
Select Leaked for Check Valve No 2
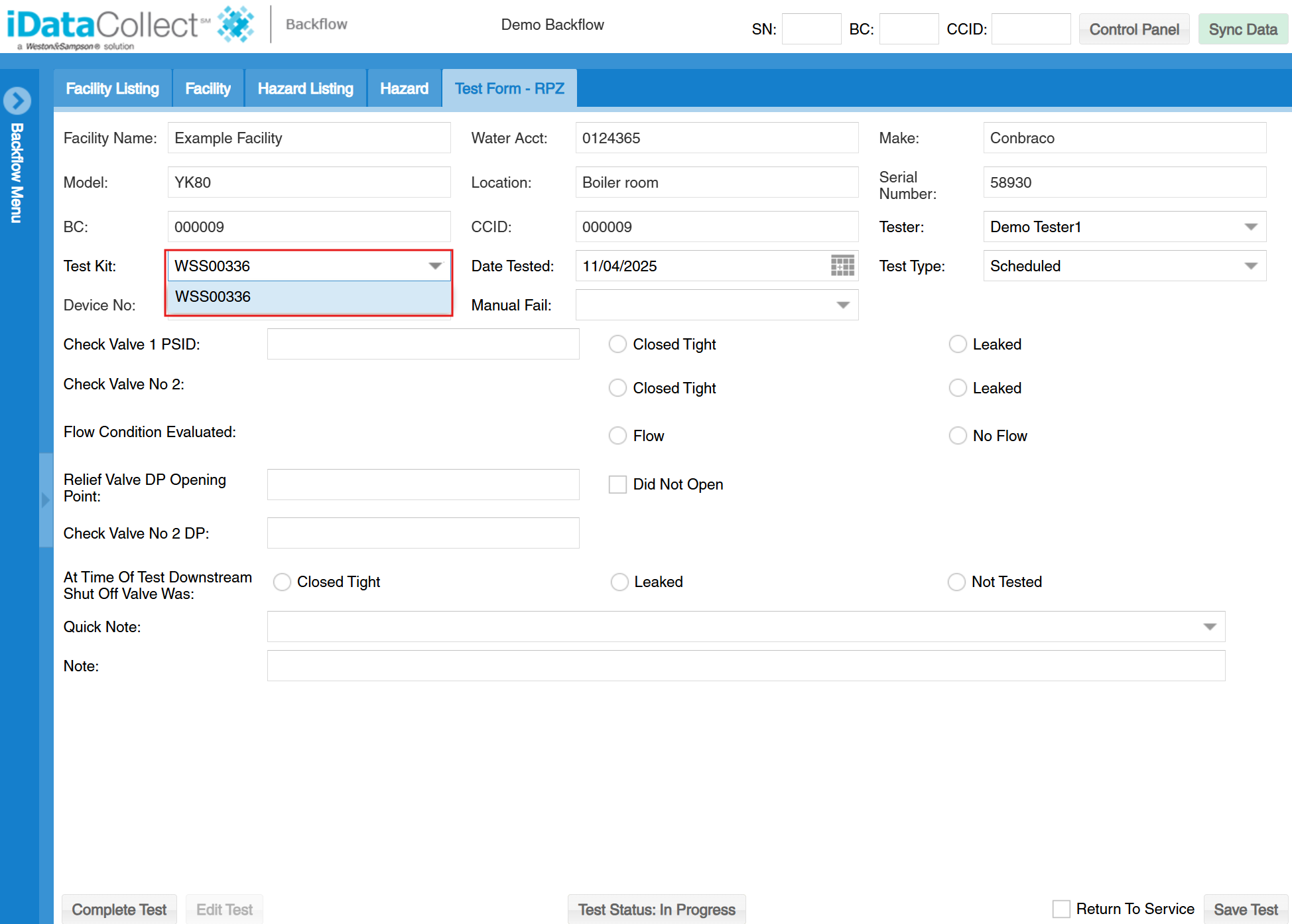958,387
